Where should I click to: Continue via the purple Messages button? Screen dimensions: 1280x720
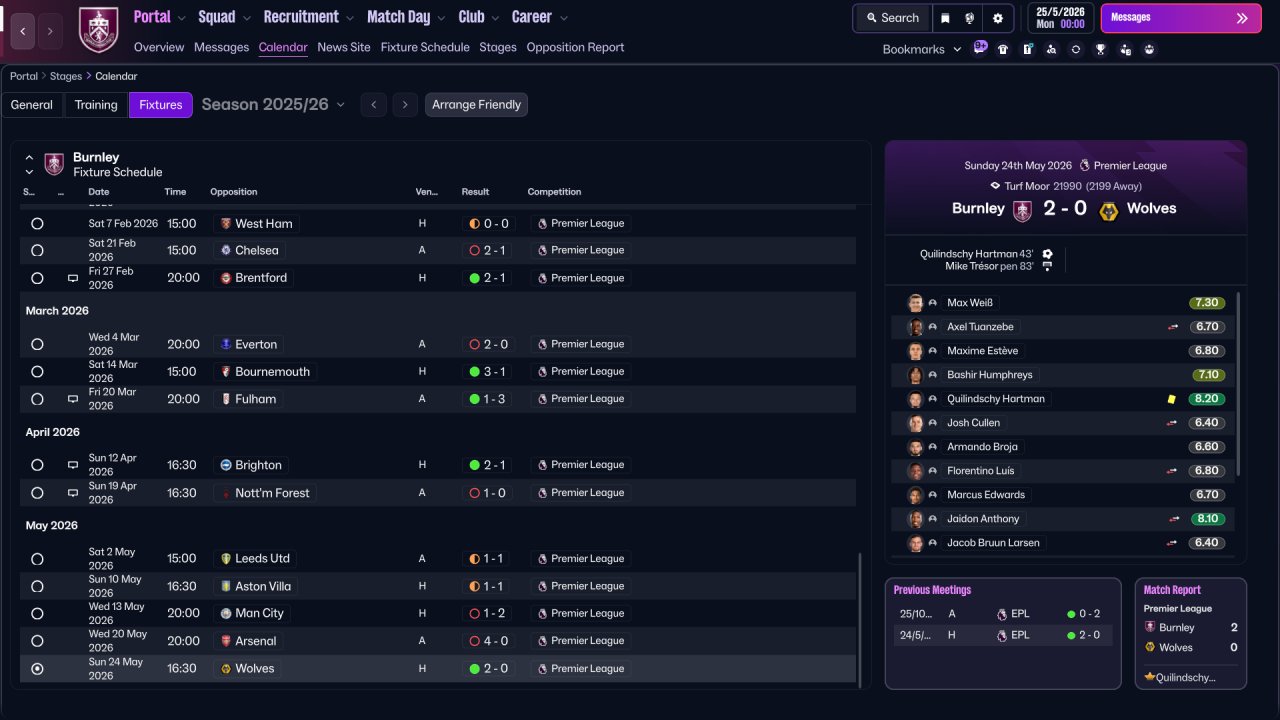(1181, 18)
